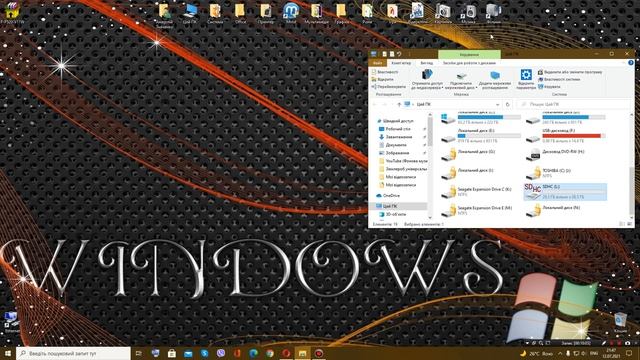Click 'Керувати' in the System group
This screenshot has height=360, width=640.
click(x=549, y=87)
